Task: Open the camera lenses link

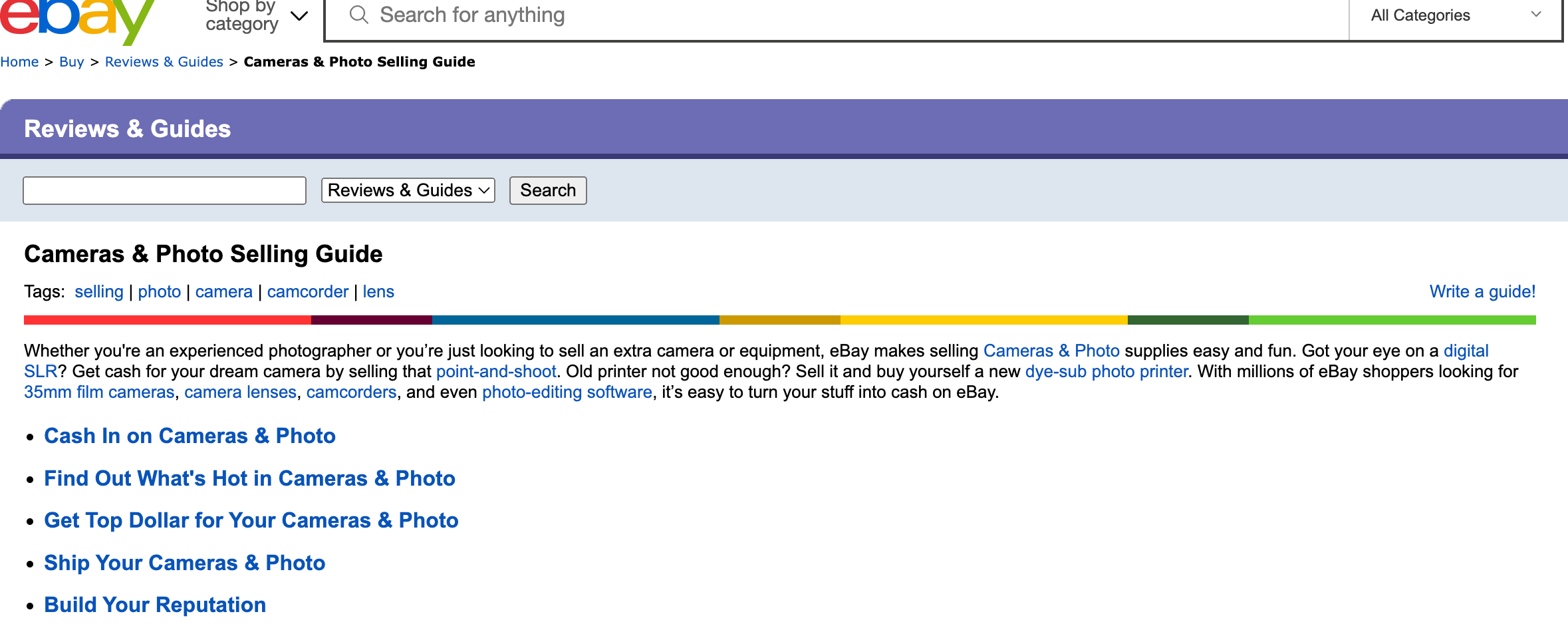Action: click(x=241, y=393)
